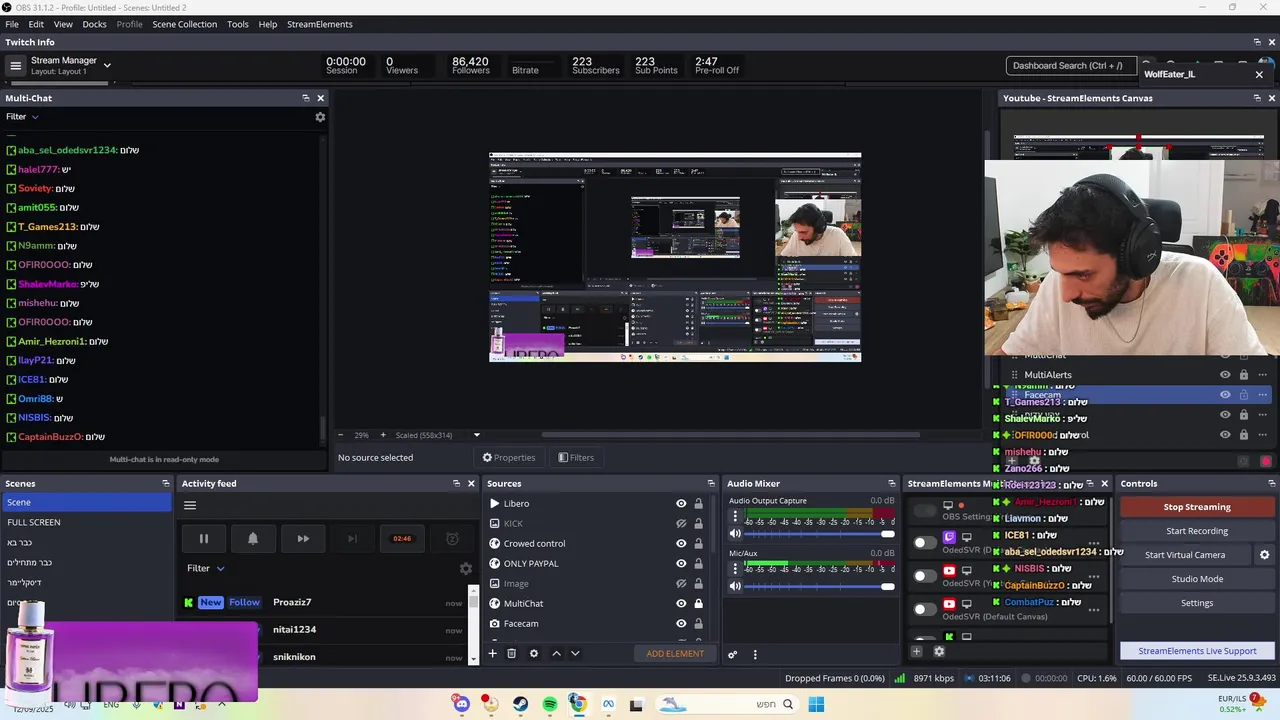Adjust the Mic/Aux volume slider

point(819,586)
